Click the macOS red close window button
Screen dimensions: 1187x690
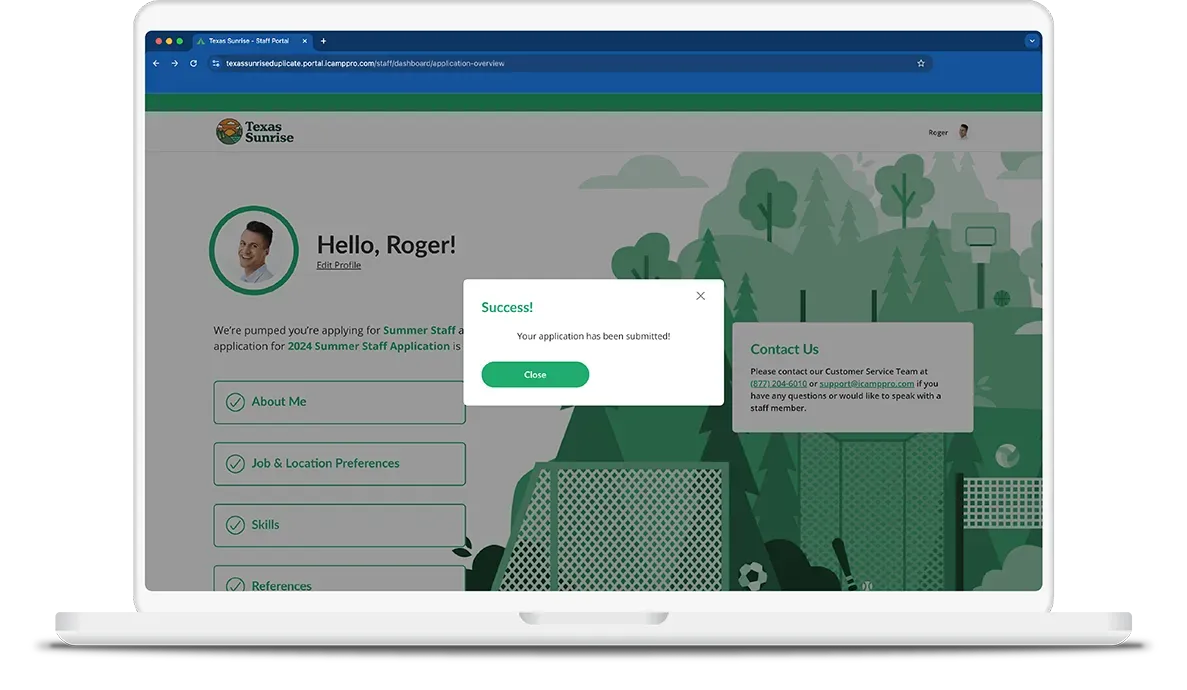pos(158,41)
